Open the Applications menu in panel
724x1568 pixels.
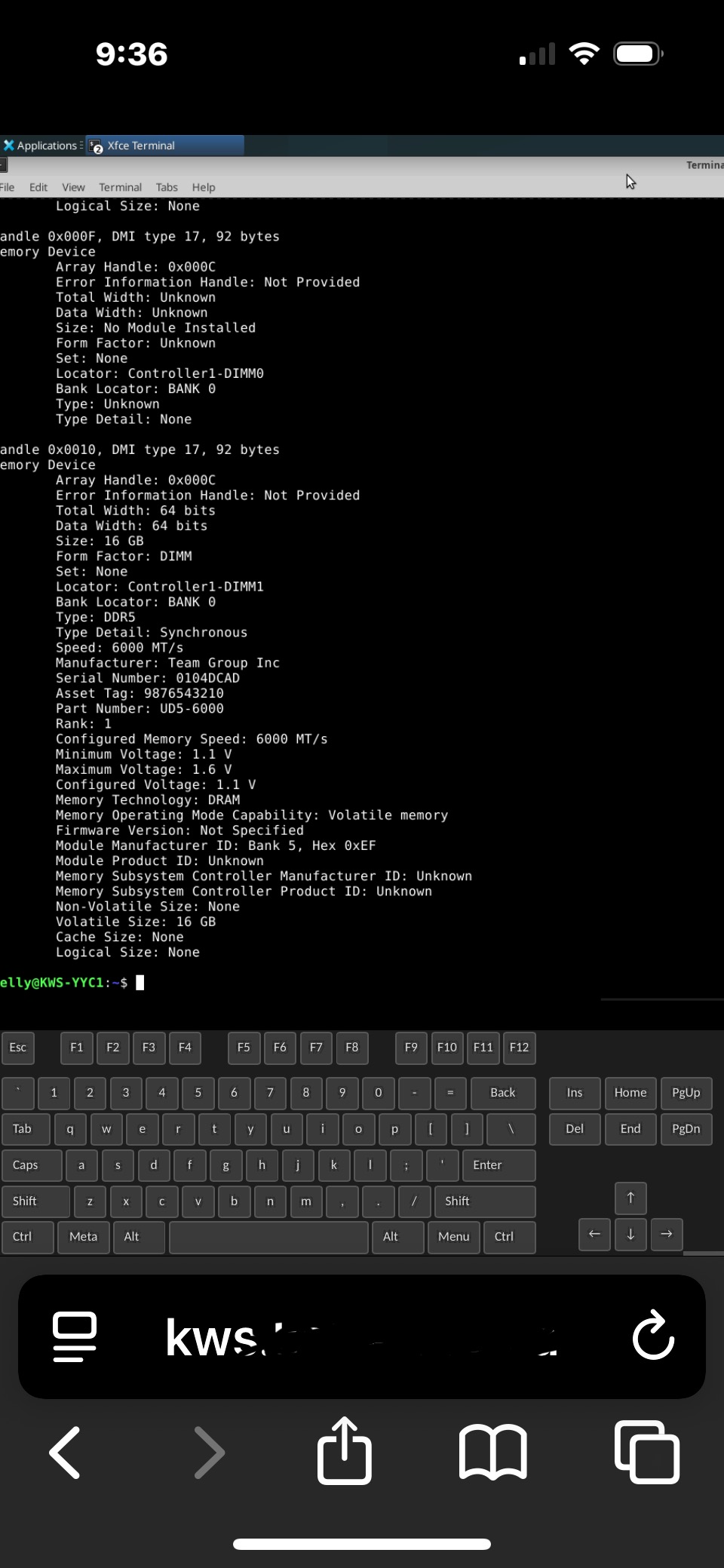point(41,146)
